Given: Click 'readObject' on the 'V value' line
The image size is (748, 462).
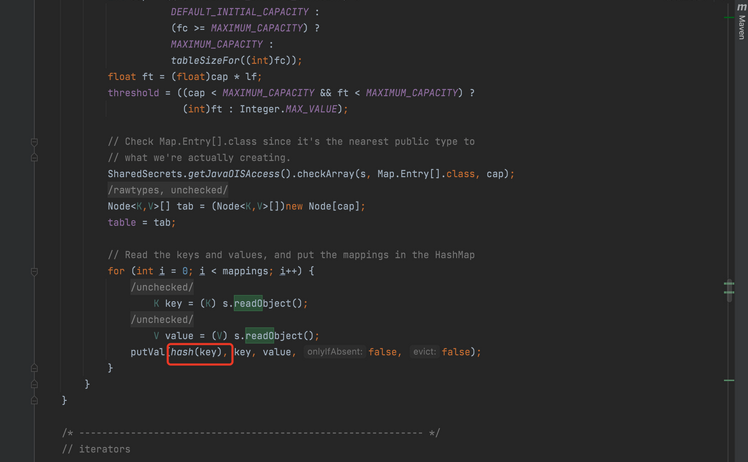Looking at the screenshot, I should click(273, 336).
